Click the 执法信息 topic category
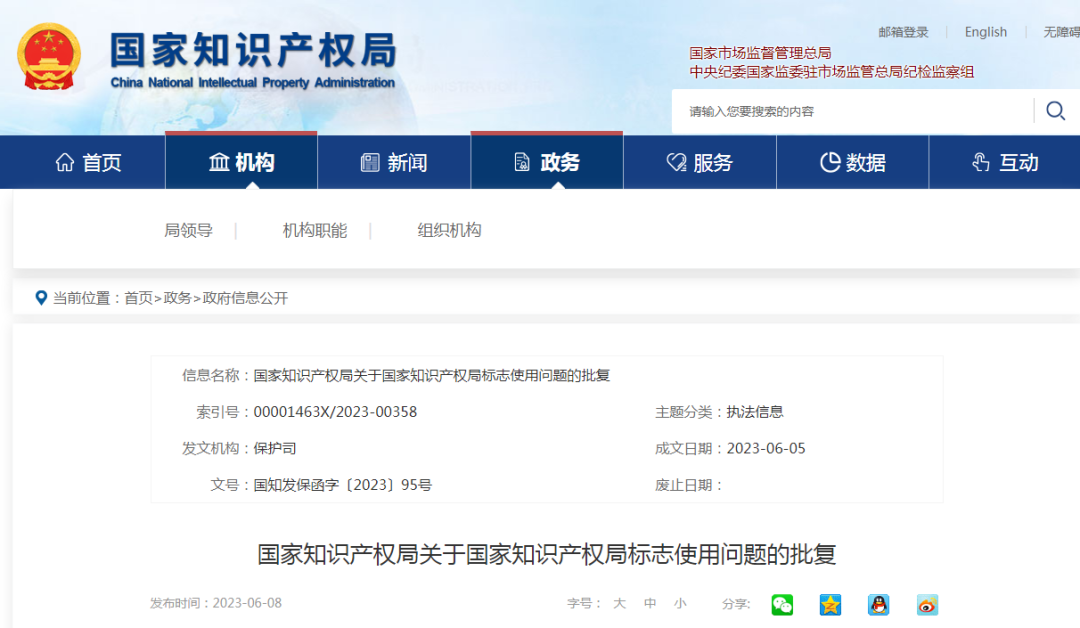The height and width of the screenshot is (628, 1080). tap(755, 412)
